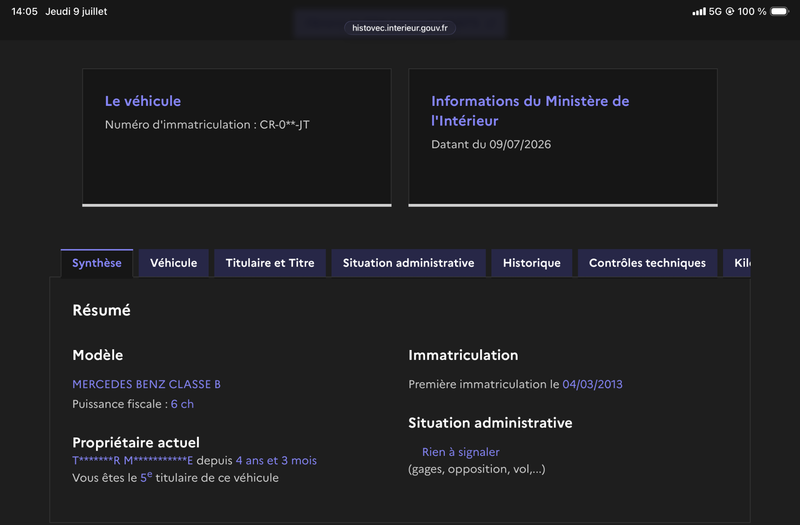The width and height of the screenshot is (800, 525).
Task: Select the Le véhicule card heading
Action: (x=143, y=101)
